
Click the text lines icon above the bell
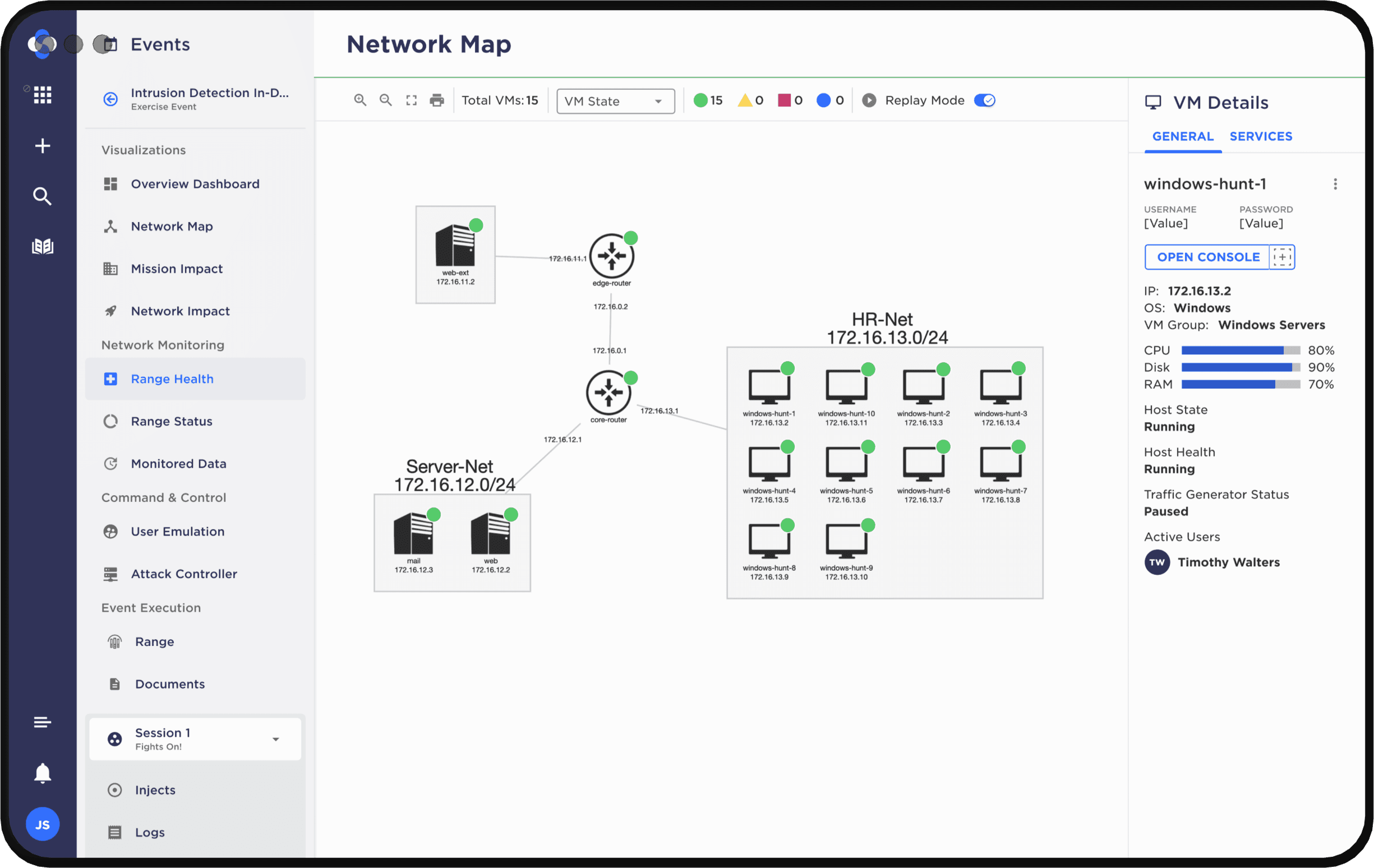point(42,722)
